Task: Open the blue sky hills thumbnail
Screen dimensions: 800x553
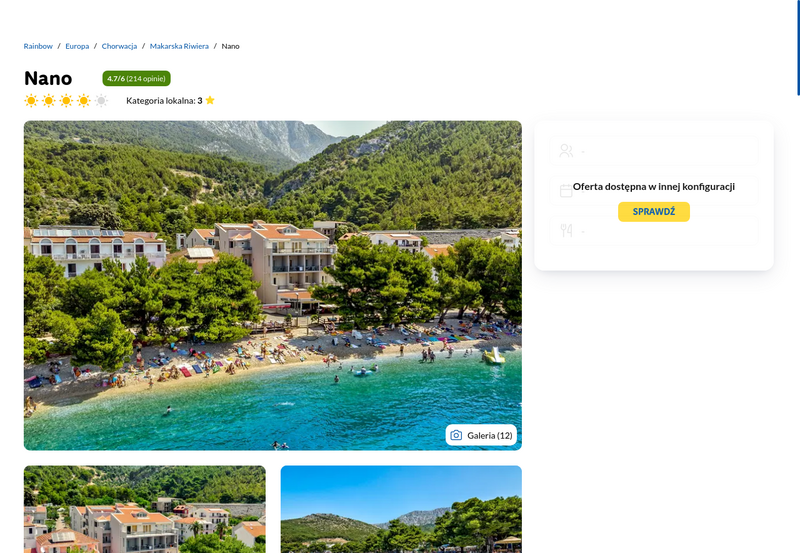Action: [401, 509]
